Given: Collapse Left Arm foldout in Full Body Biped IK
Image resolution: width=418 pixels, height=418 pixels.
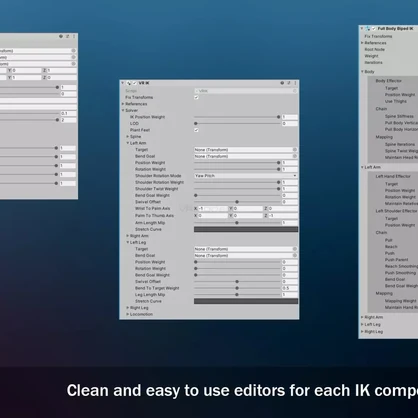Looking at the screenshot, I should (362, 167).
